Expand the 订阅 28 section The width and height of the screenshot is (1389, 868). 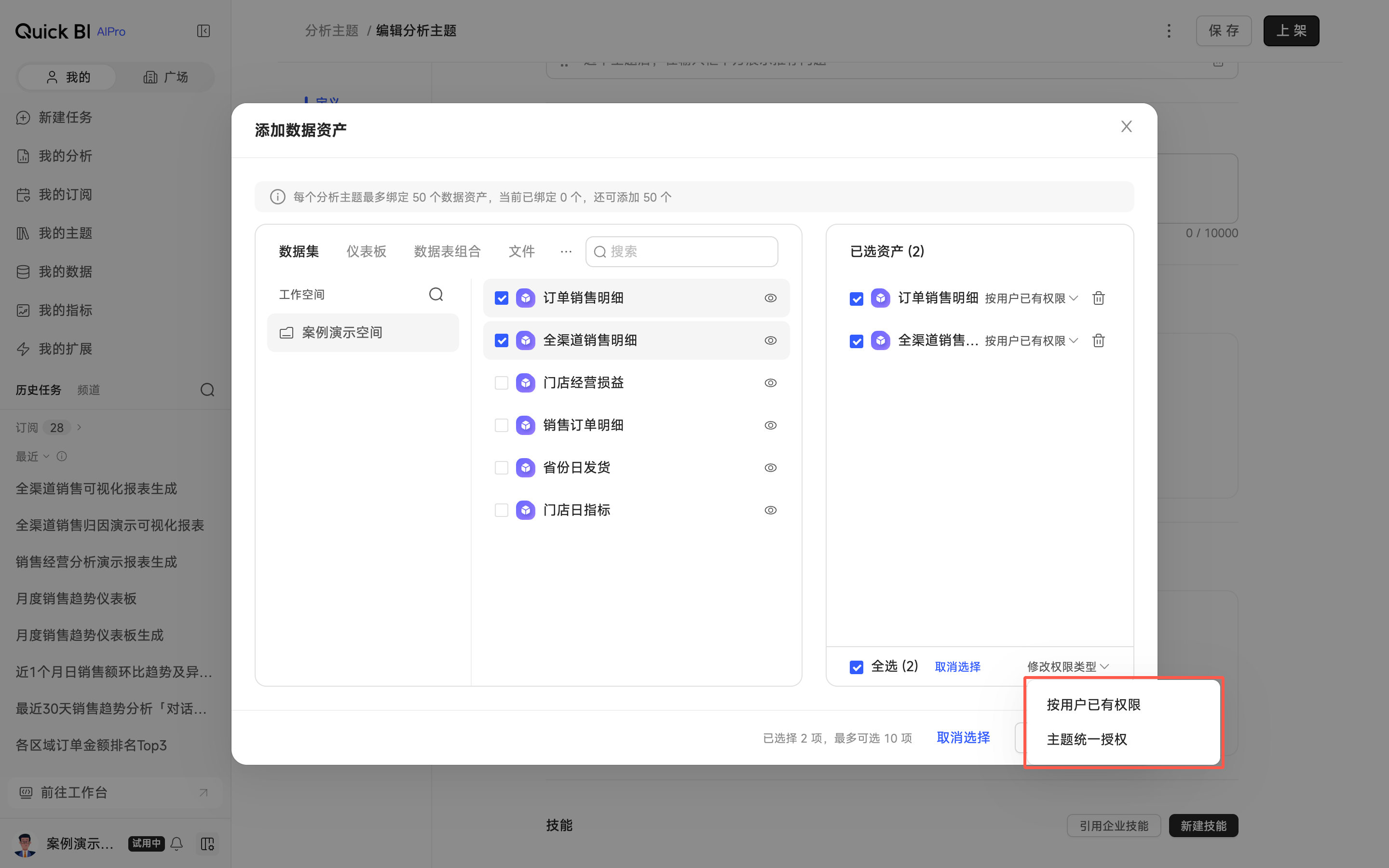pyautogui.click(x=49, y=428)
